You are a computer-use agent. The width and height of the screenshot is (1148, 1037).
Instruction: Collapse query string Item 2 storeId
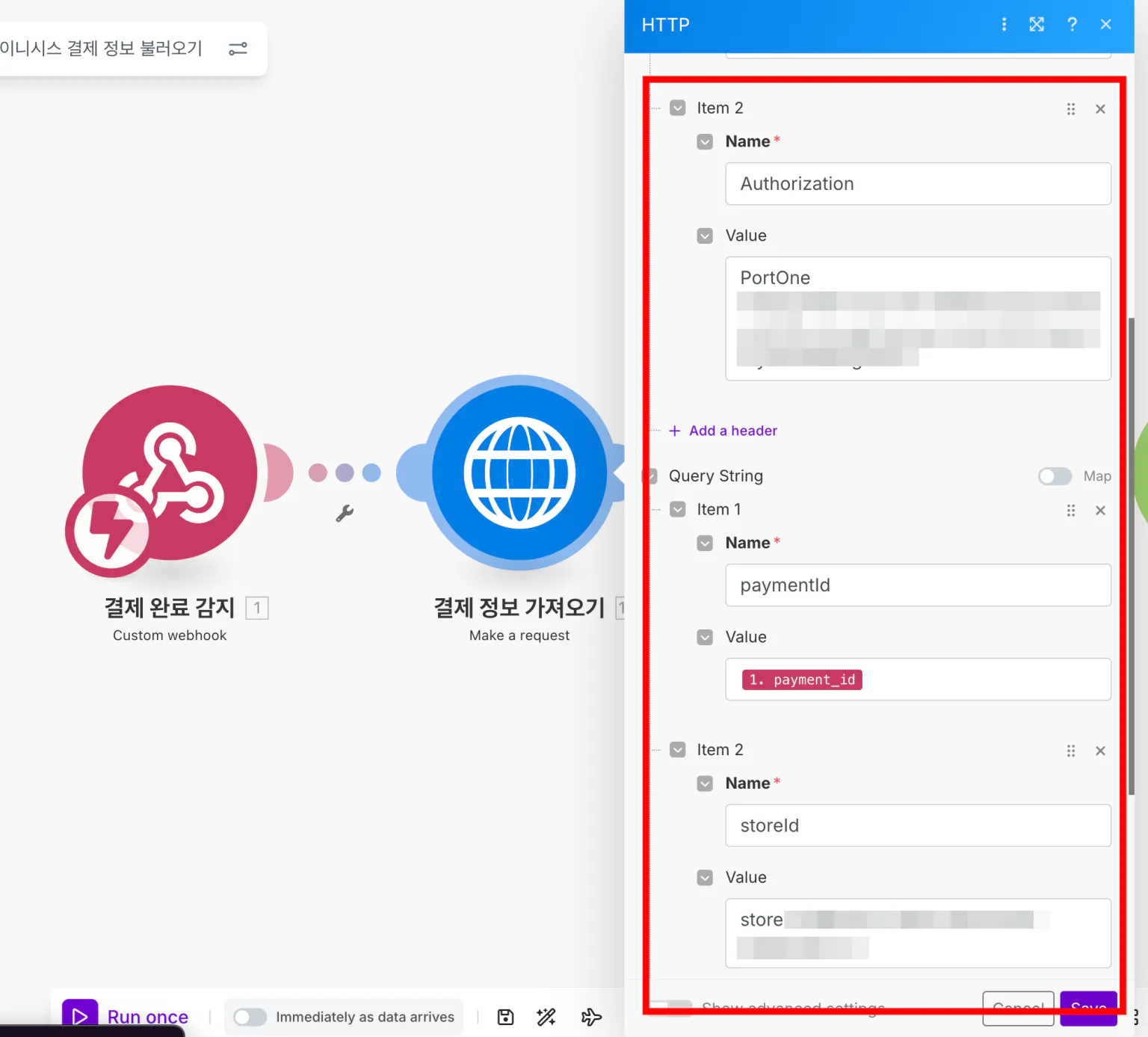[678, 750]
